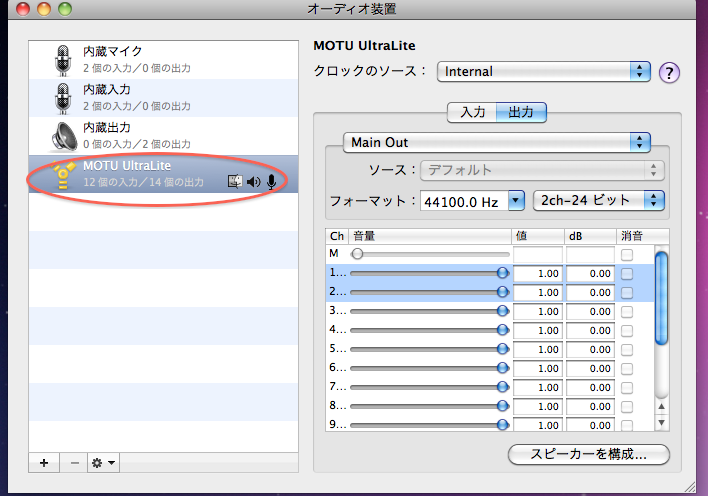Click the 消音 column header
The height and width of the screenshot is (496, 708).
click(x=643, y=236)
